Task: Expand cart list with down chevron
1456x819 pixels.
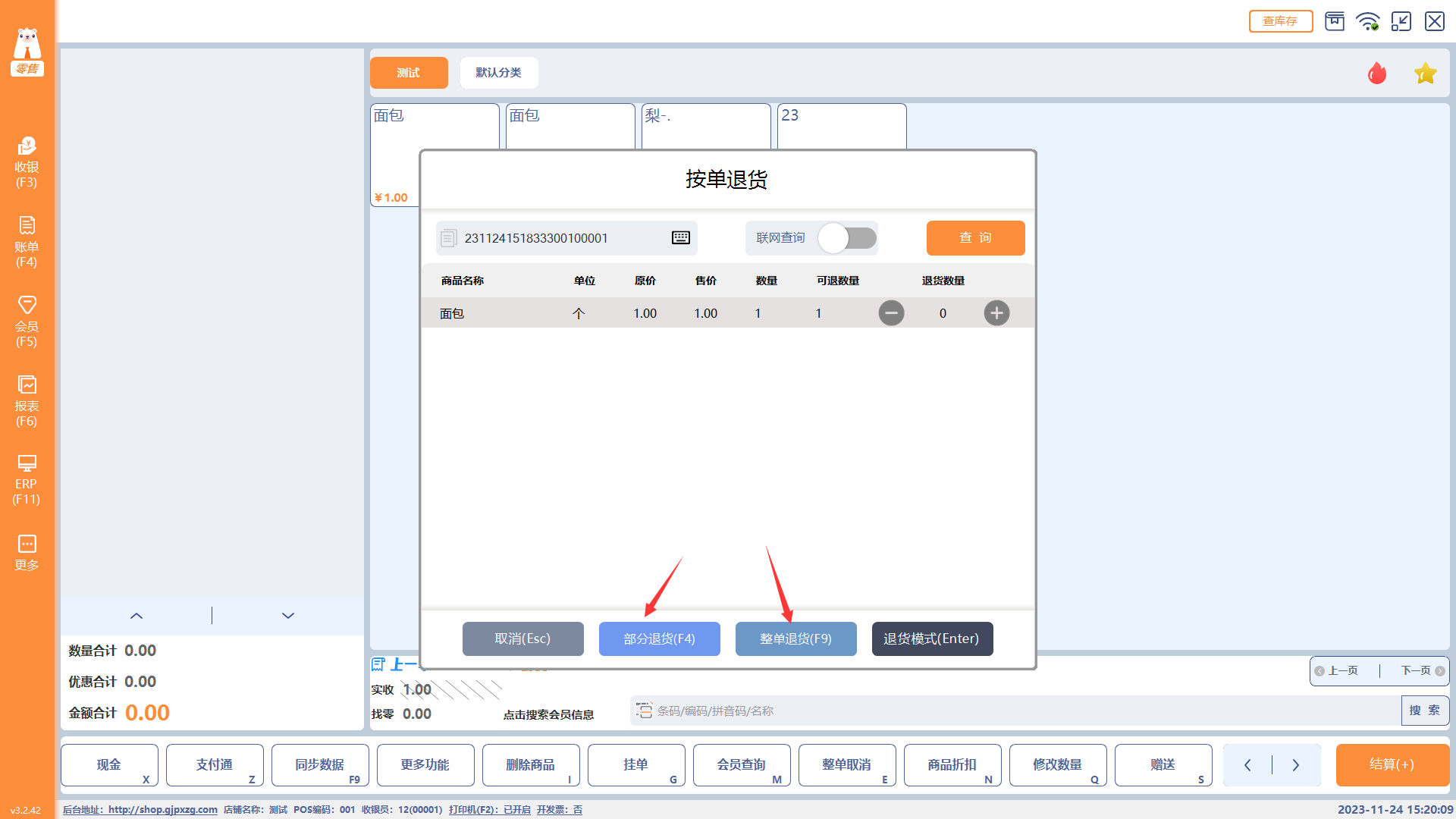Action: click(288, 616)
